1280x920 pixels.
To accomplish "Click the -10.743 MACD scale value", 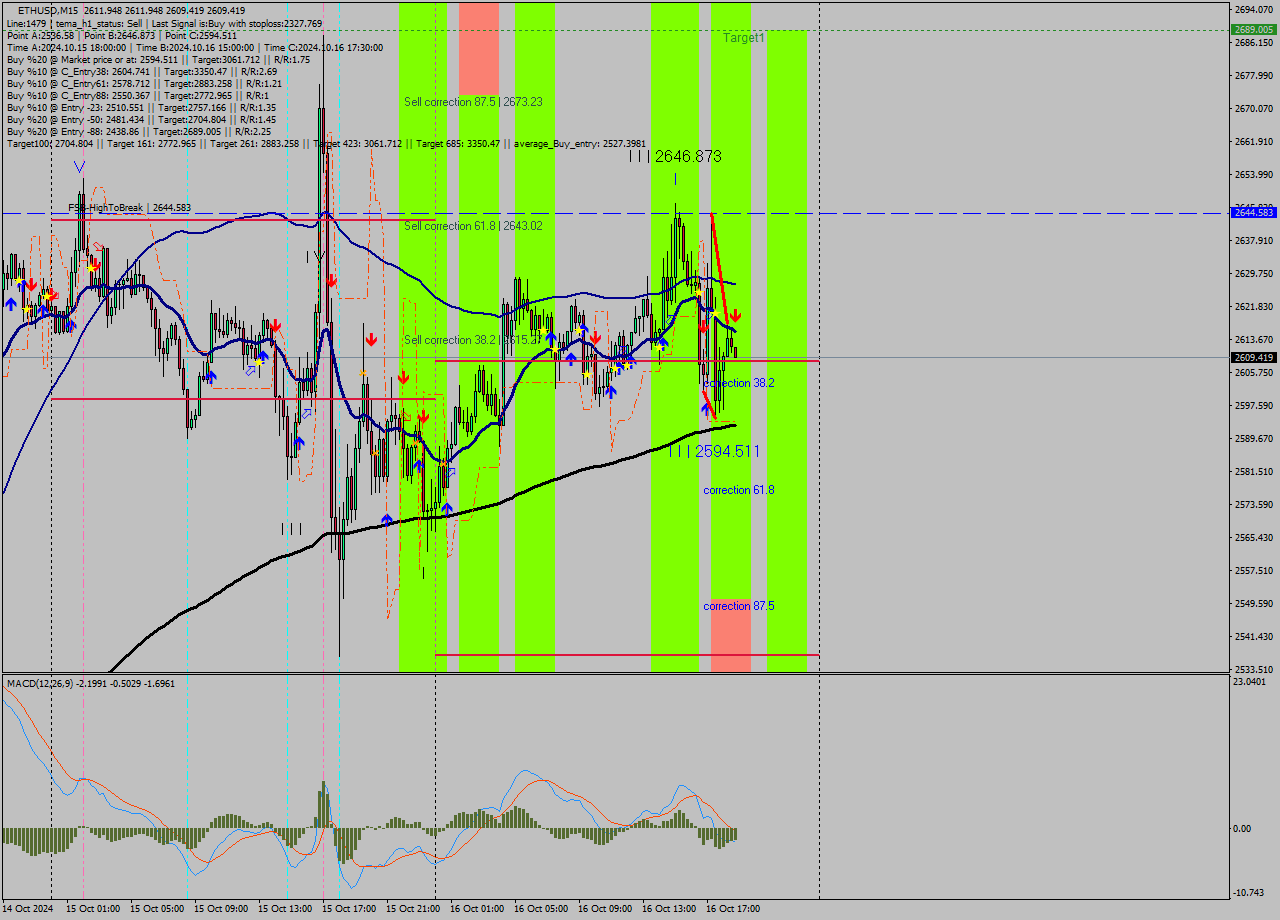I will (1250, 892).
